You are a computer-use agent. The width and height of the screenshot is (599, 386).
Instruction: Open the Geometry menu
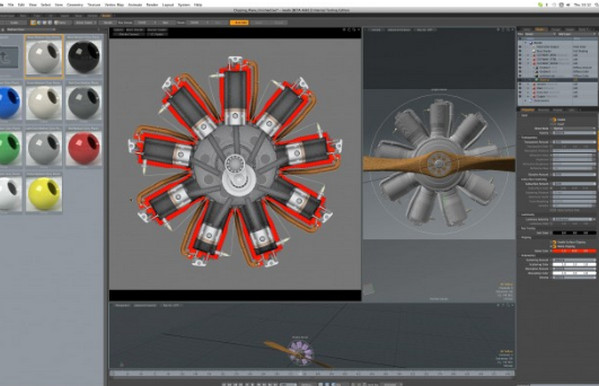75,5
